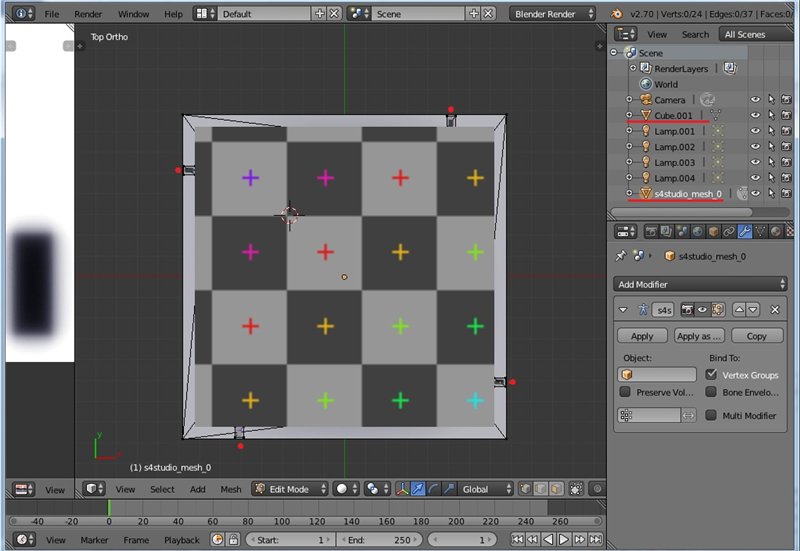This screenshot has width=800, height=551.
Task: Open the Object Data triangle tab
Action: (760, 232)
